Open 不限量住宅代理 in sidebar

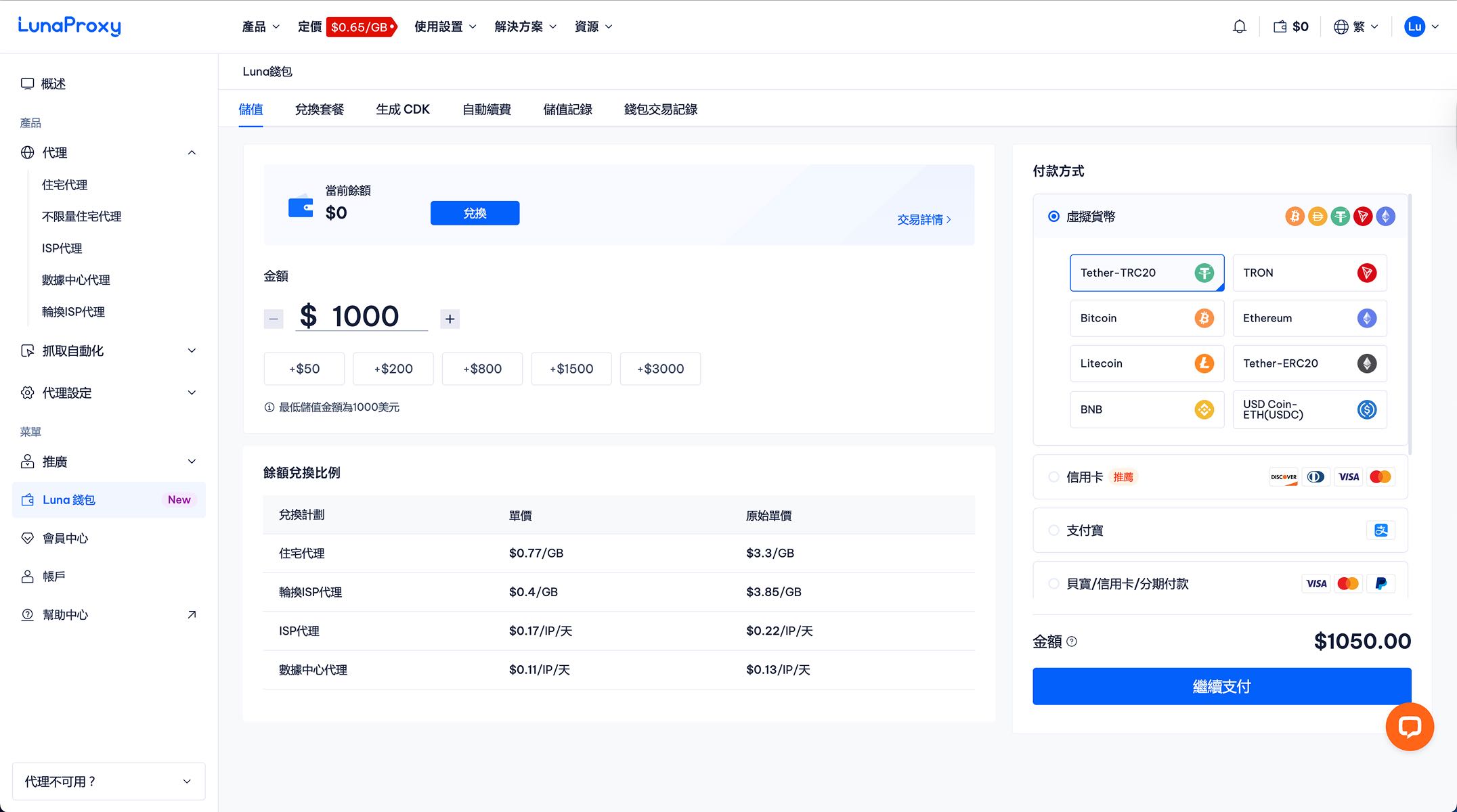(x=81, y=217)
